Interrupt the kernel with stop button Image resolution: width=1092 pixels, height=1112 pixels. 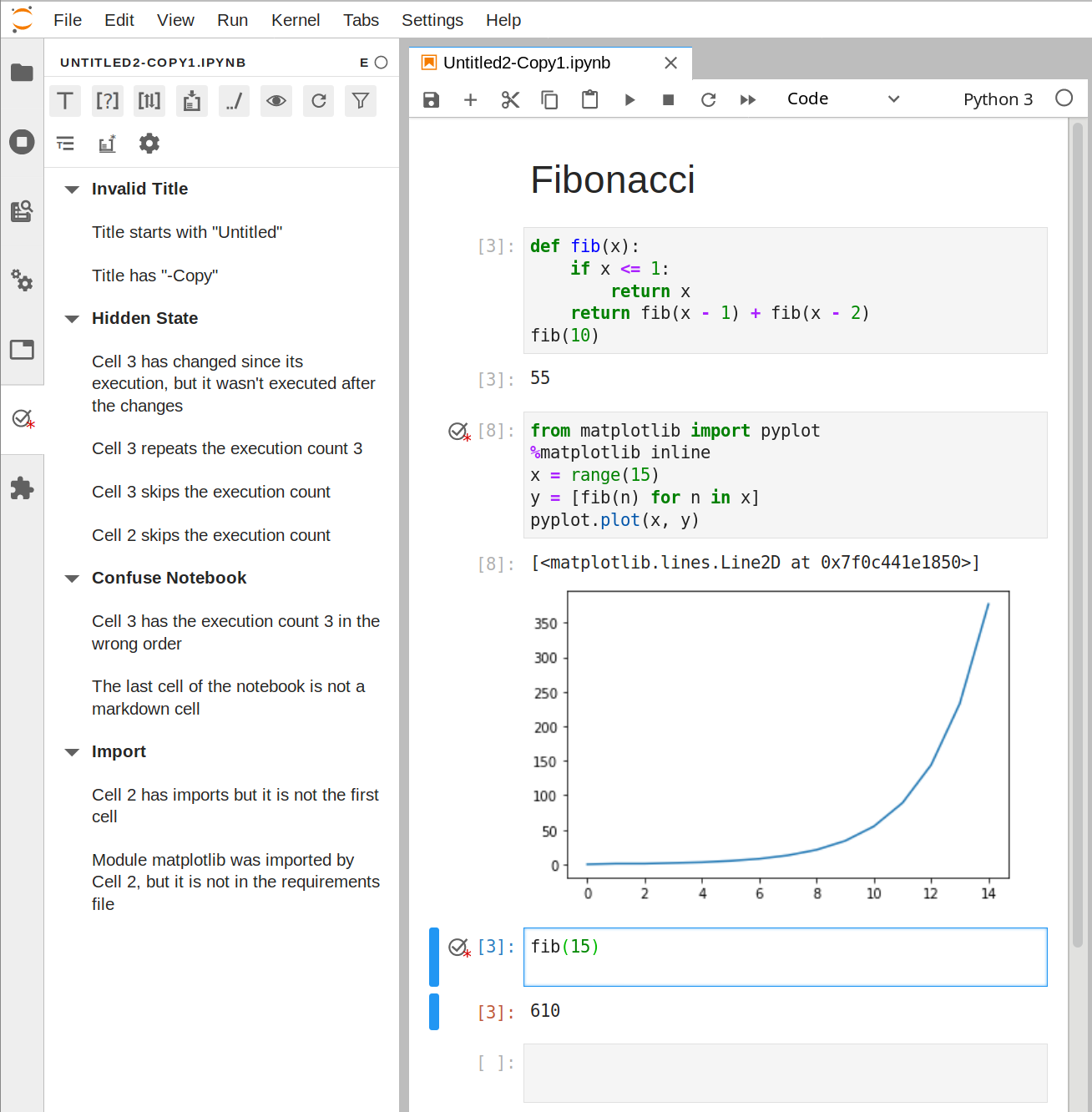pos(668,100)
